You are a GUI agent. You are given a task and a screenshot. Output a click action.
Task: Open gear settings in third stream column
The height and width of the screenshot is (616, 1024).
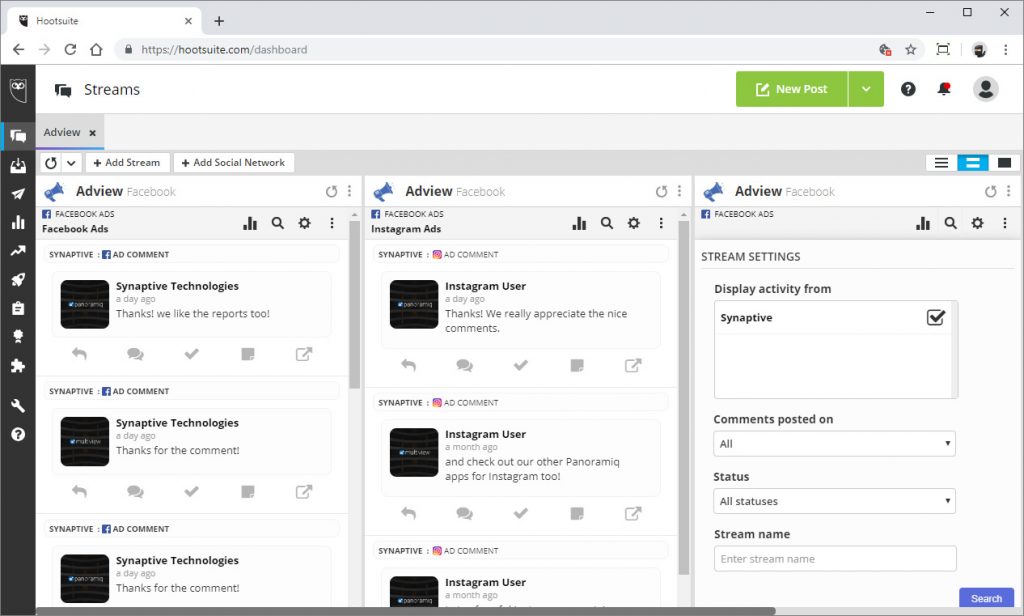coord(977,223)
